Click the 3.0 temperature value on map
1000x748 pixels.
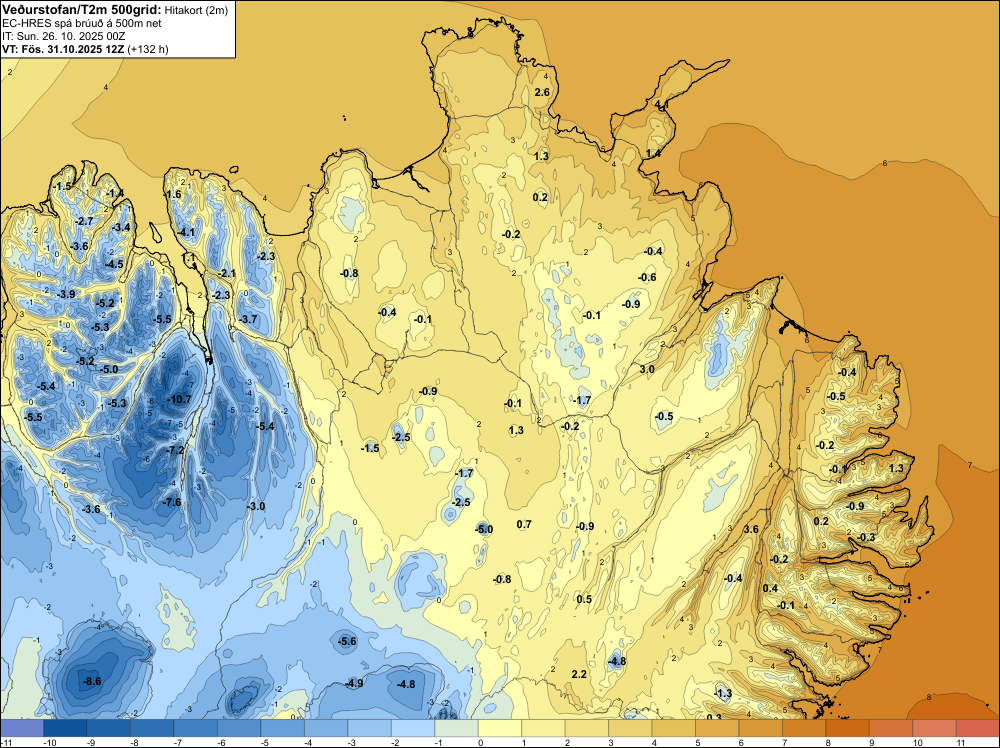(x=647, y=369)
